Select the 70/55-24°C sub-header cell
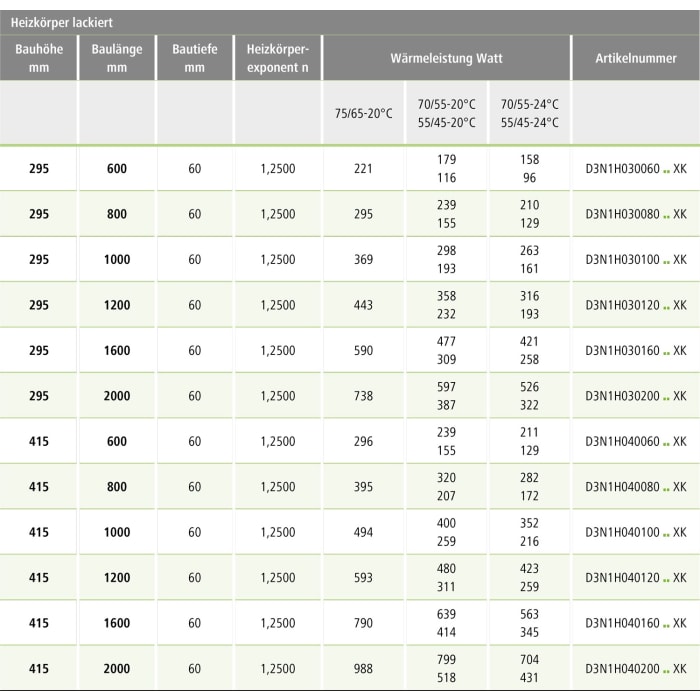700x700 pixels. tap(529, 113)
